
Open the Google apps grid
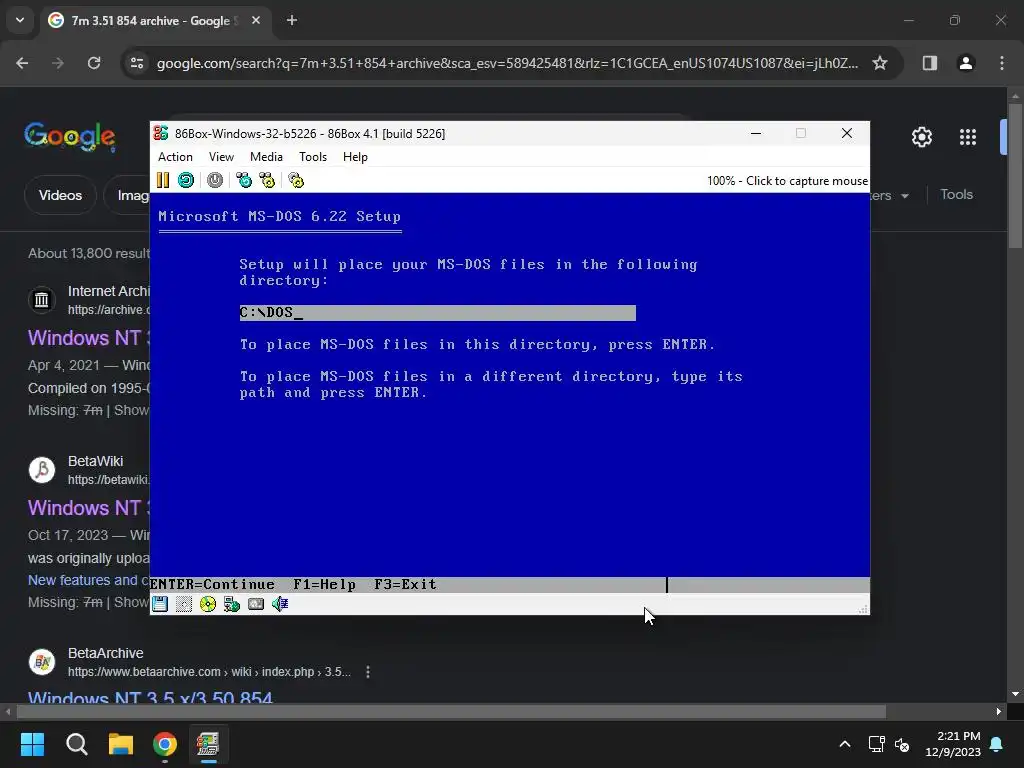[968, 137]
